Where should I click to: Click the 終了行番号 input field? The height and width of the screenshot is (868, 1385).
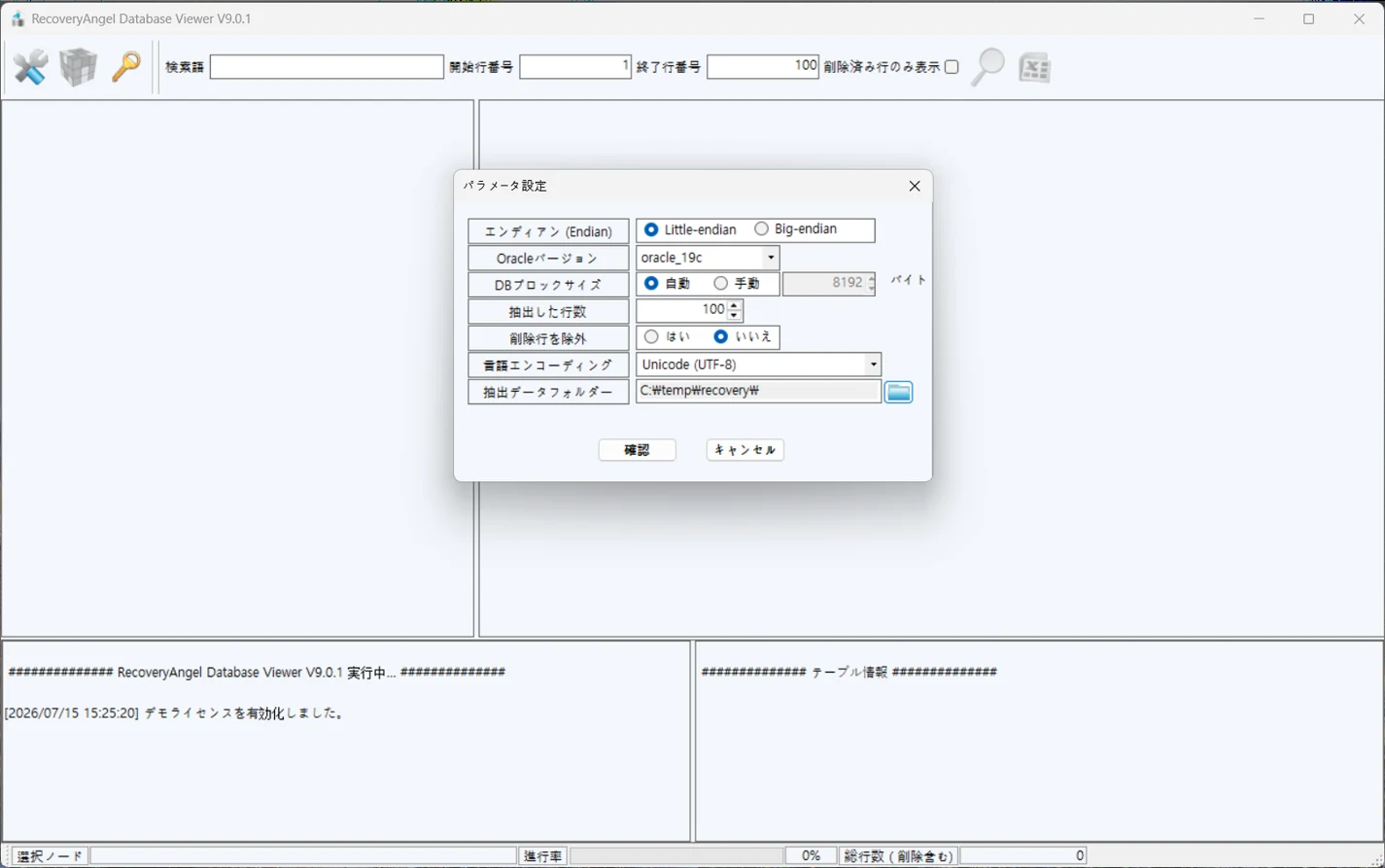click(763, 67)
